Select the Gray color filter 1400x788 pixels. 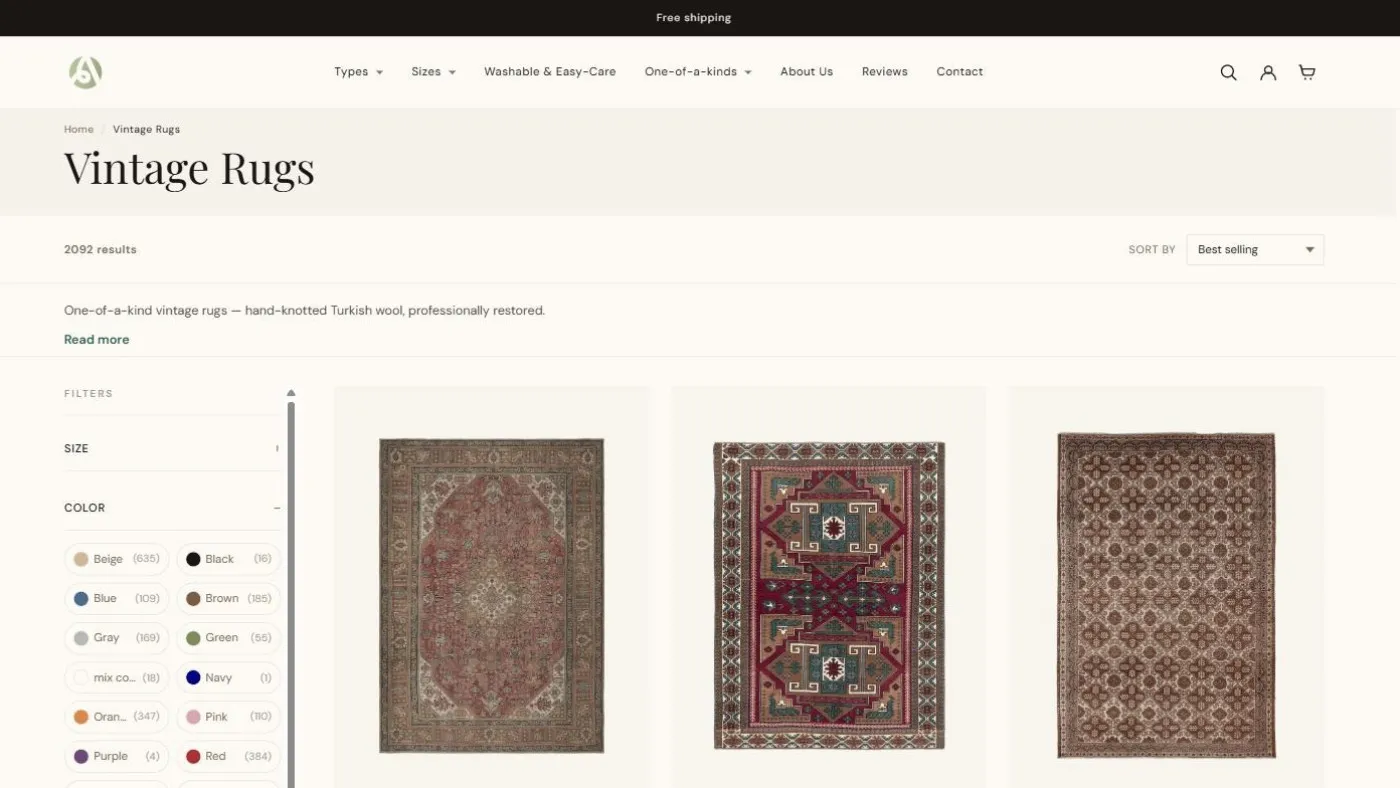point(116,637)
